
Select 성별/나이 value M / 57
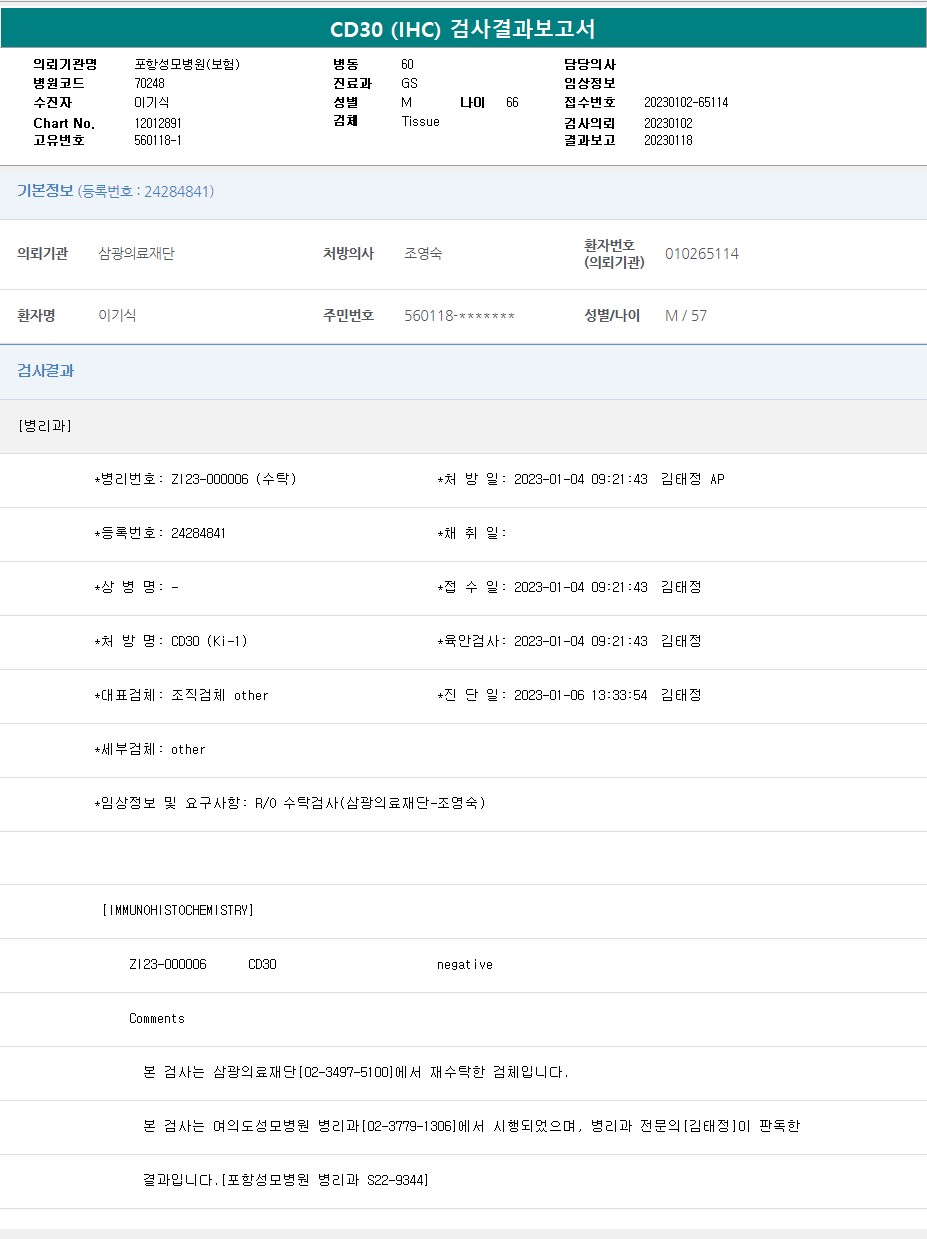point(685,316)
